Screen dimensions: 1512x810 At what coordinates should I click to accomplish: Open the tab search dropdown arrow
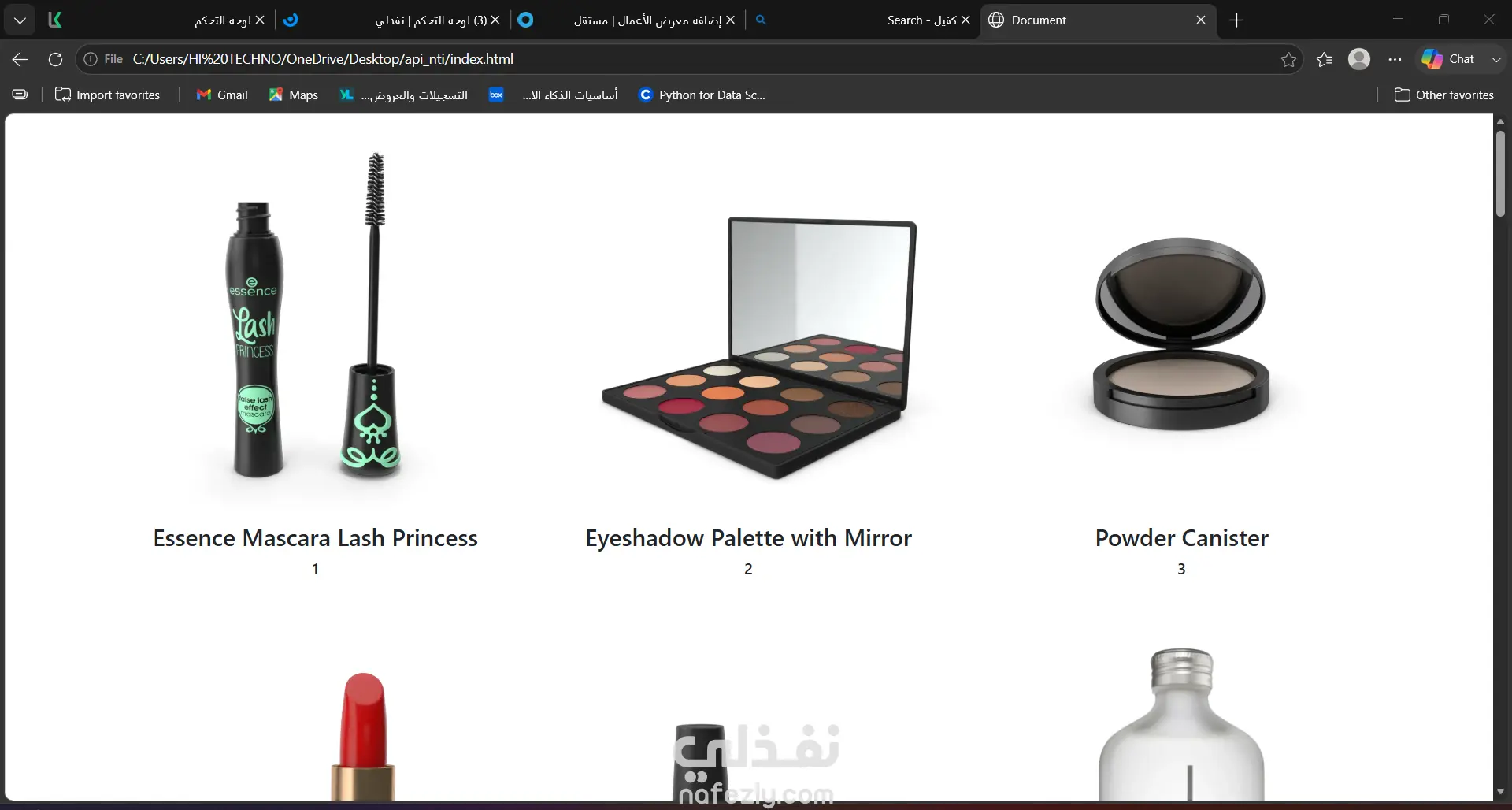pyautogui.click(x=20, y=20)
